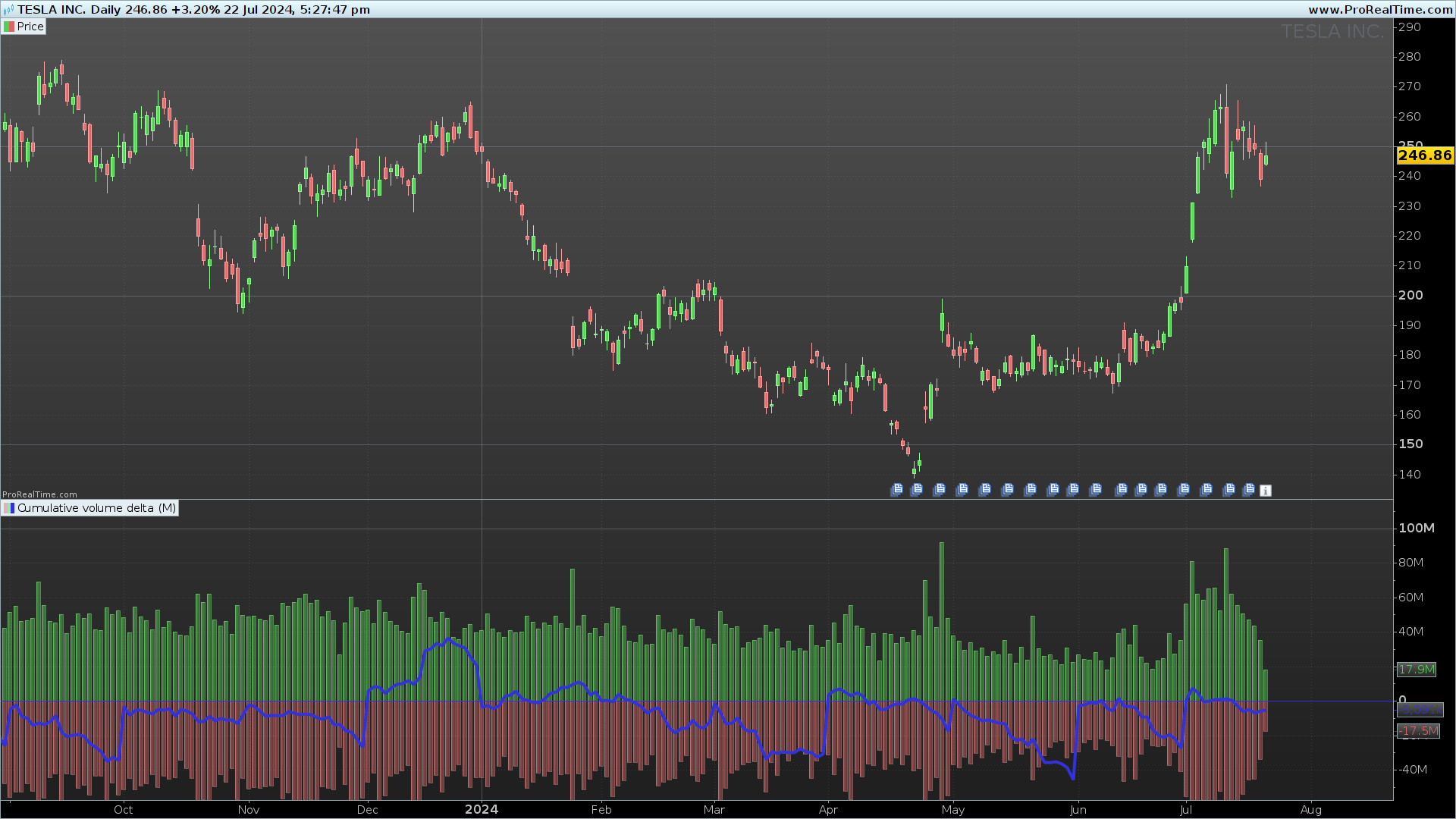Click the Oct label on time axis

point(124,810)
